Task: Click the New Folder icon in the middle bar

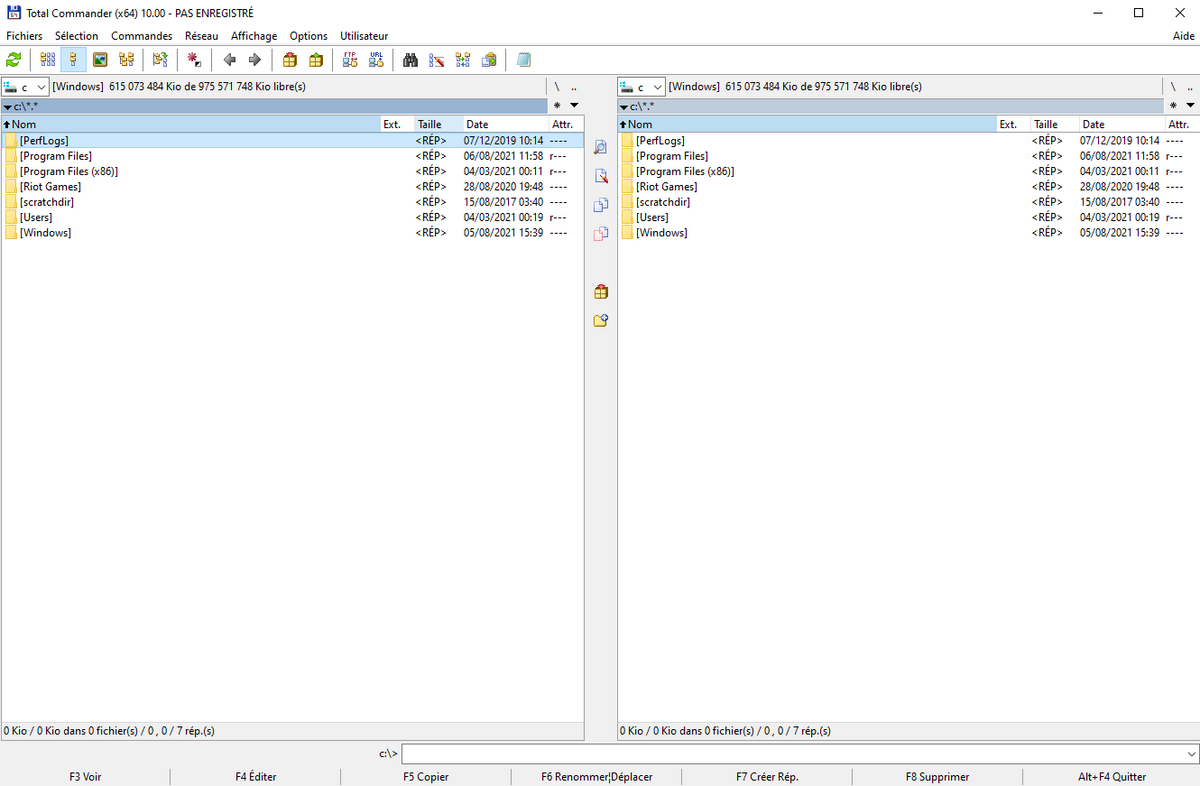Action: click(601, 321)
